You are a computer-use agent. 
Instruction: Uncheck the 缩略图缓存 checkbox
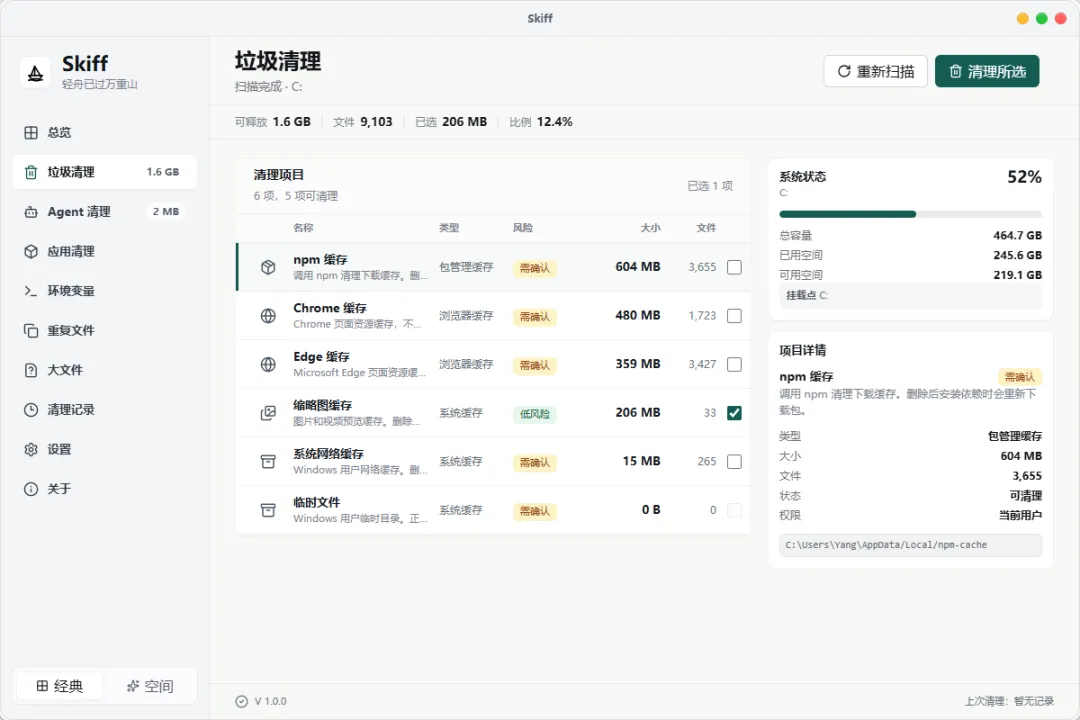tap(734, 413)
